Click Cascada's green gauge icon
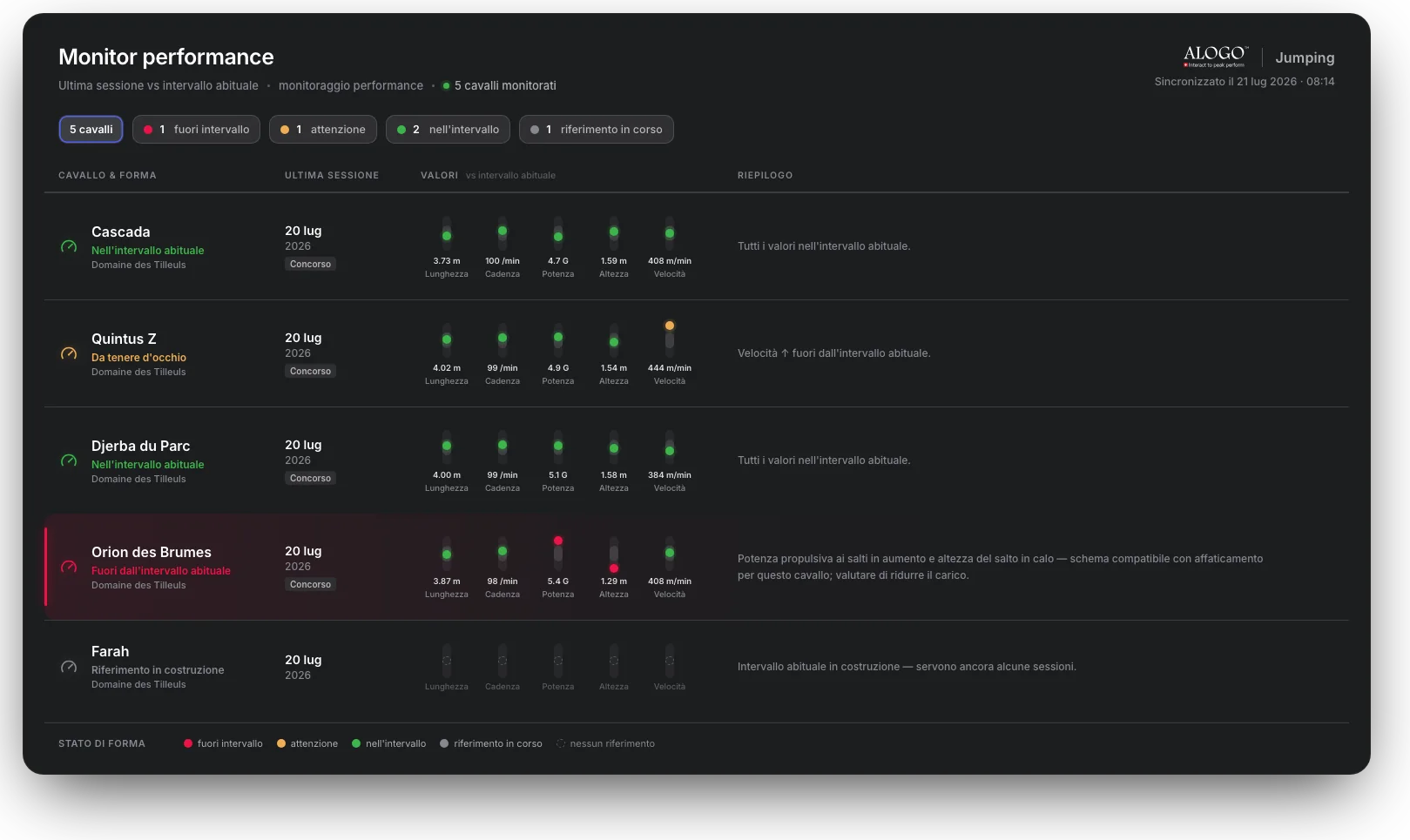The width and height of the screenshot is (1410, 840). click(69, 247)
